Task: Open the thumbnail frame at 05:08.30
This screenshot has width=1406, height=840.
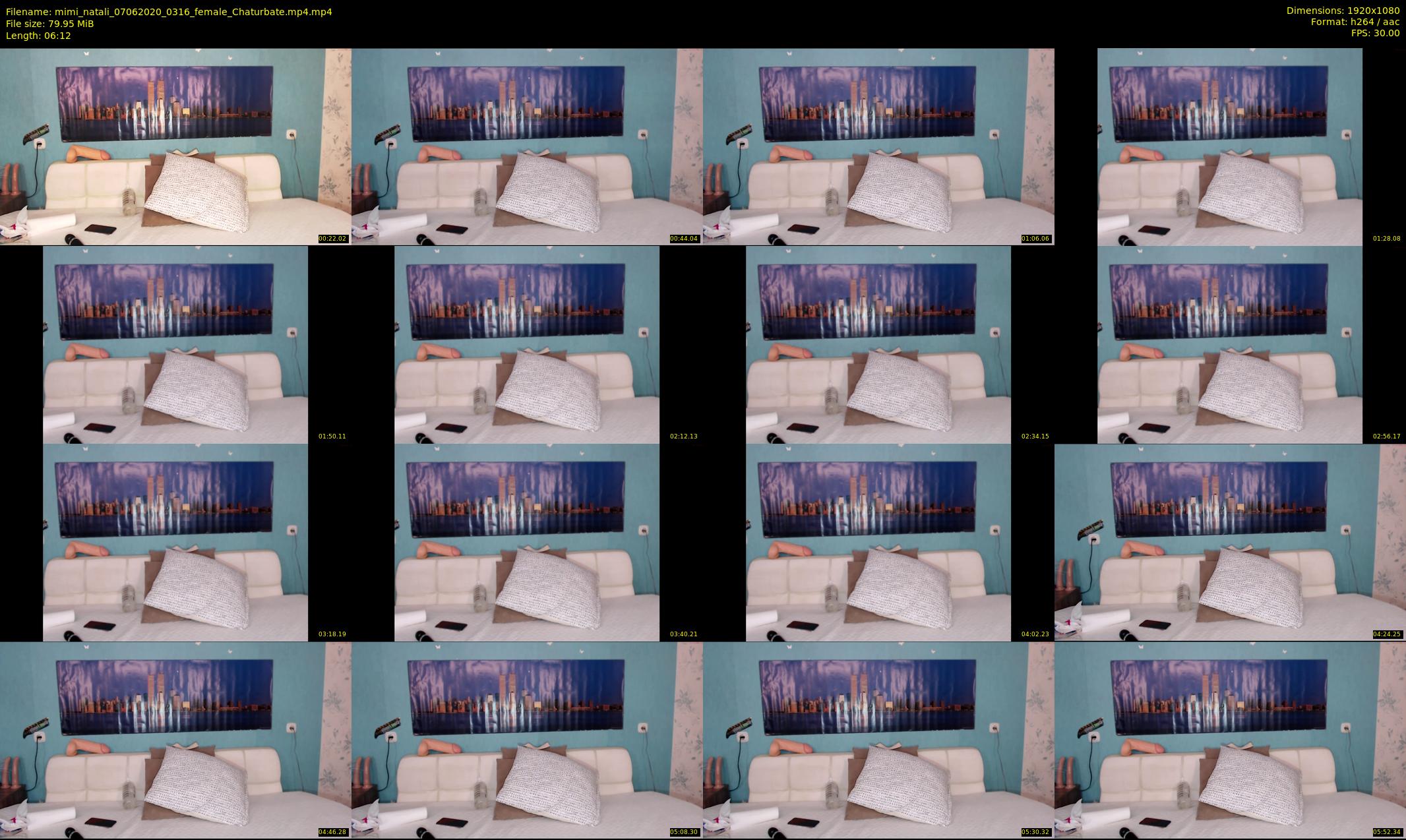Action: (x=527, y=740)
